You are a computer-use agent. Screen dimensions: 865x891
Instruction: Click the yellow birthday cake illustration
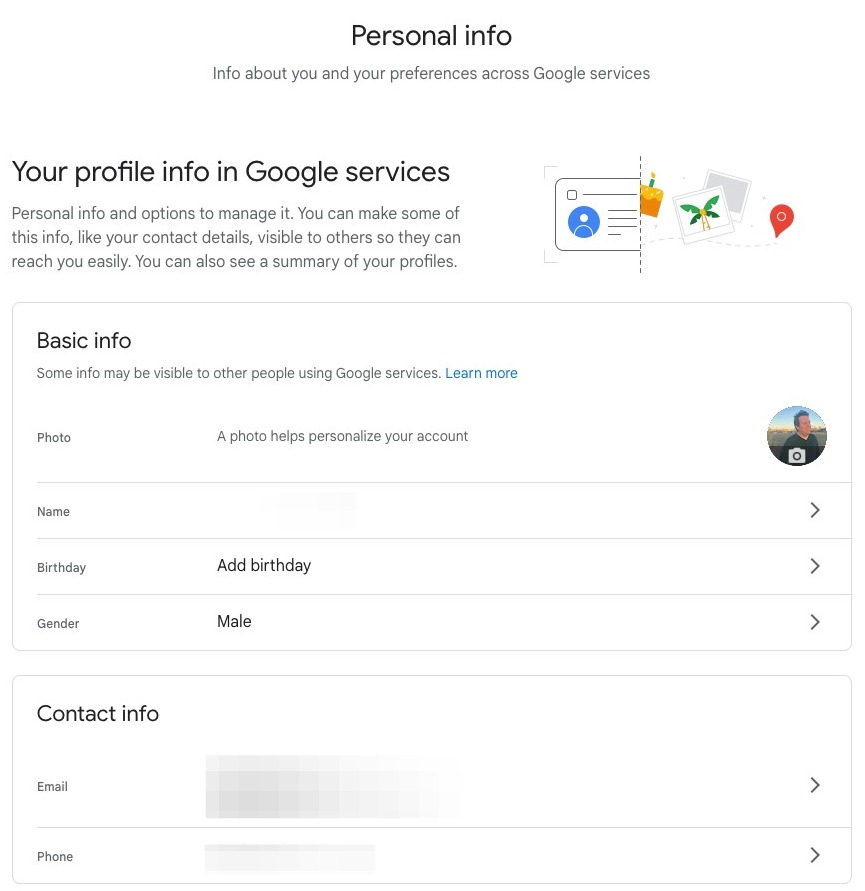[652, 196]
